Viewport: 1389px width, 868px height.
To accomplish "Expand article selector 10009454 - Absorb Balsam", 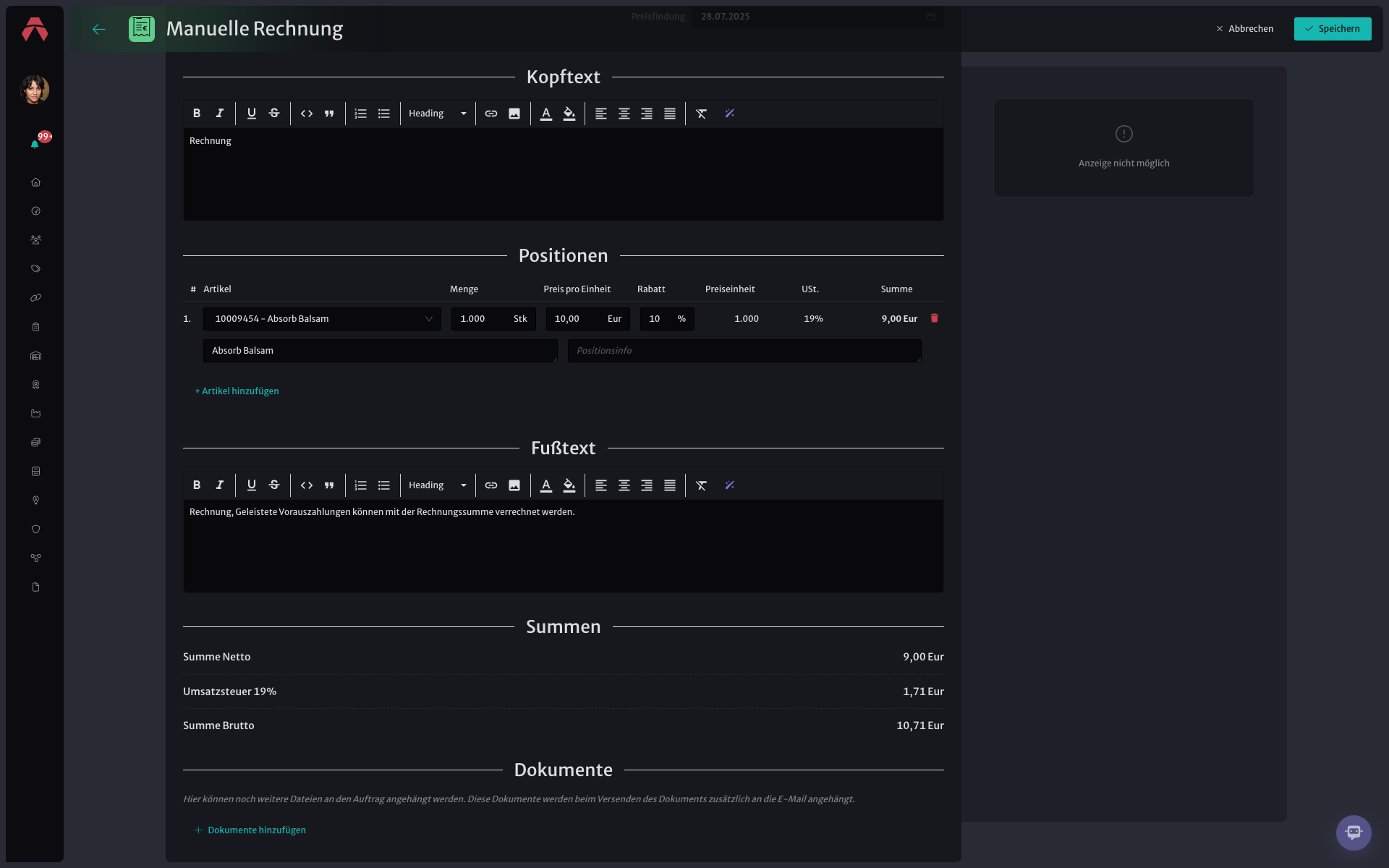I will tap(322, 319).
